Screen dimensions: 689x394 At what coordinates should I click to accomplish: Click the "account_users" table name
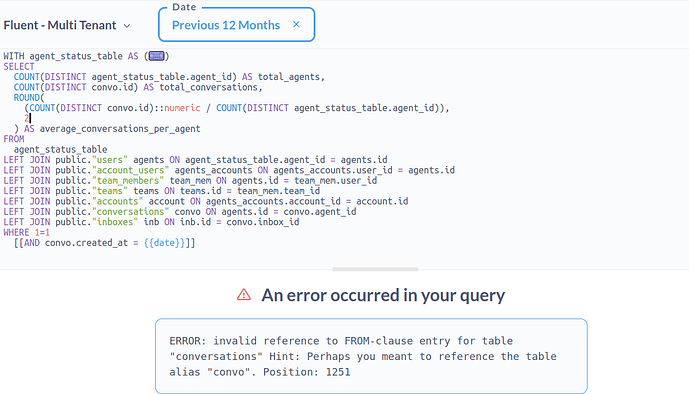(131, 170)
